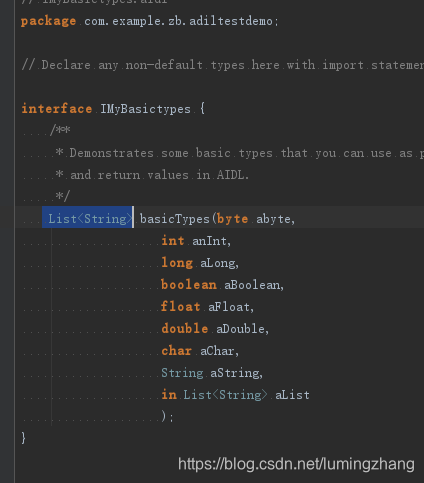Click the aLong parameter

218,263
